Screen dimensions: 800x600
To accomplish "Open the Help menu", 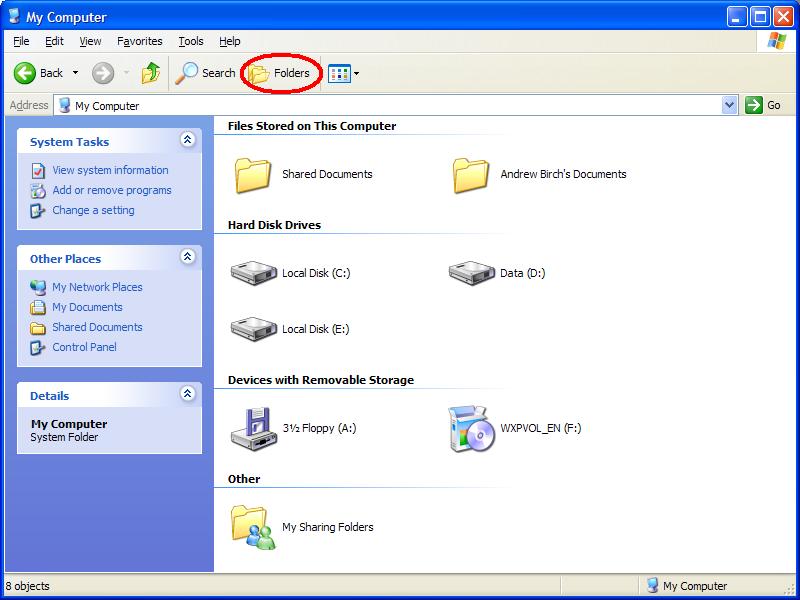I will (230, 41).
